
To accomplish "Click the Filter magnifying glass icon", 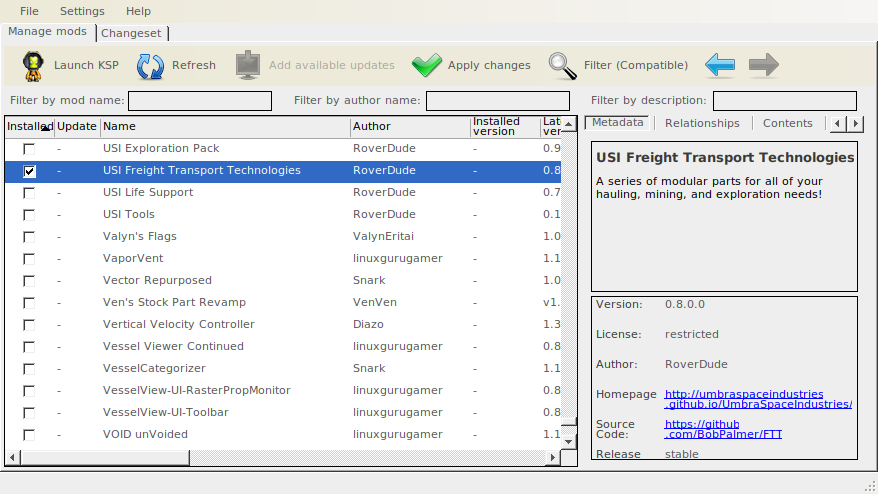I will click(562, 66).
